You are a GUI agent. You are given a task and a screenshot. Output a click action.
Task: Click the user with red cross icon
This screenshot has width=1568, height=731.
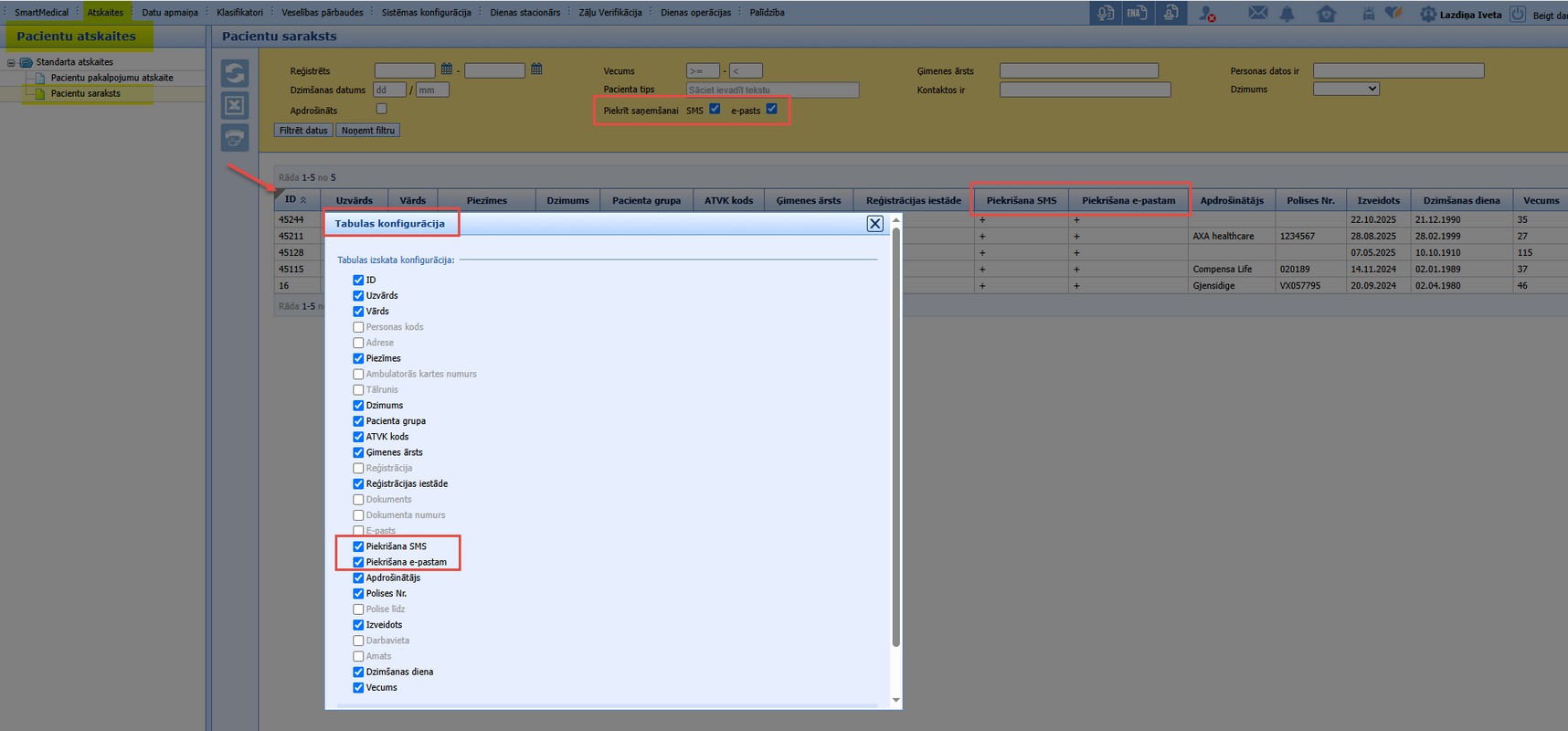click(x=1207, y=14)
